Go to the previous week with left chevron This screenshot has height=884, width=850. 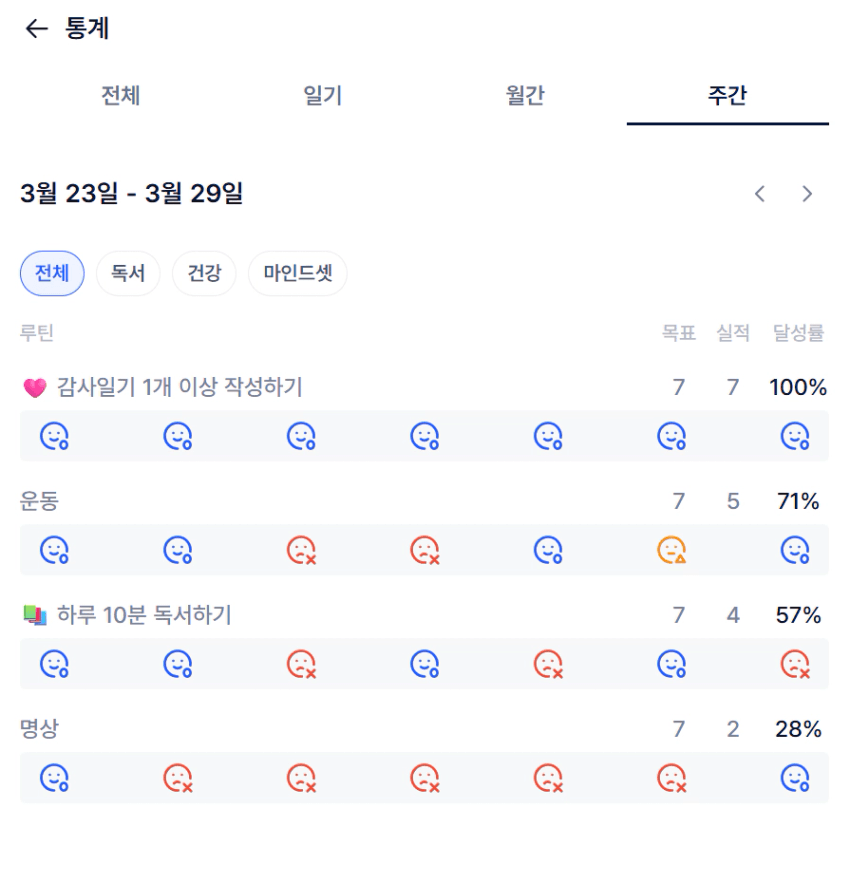click(x=760, y=194)
